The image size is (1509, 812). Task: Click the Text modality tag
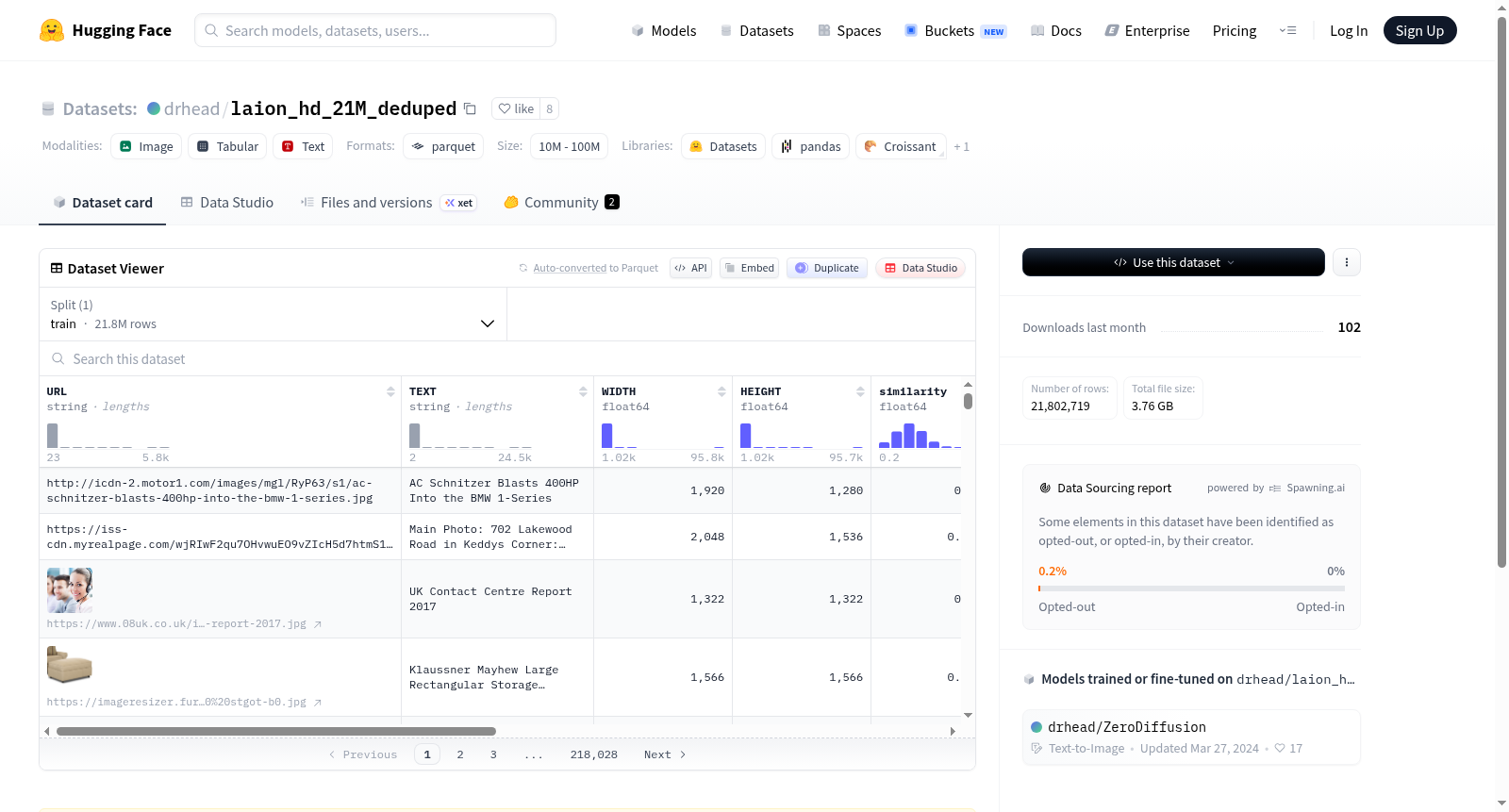tap(303, 146)
